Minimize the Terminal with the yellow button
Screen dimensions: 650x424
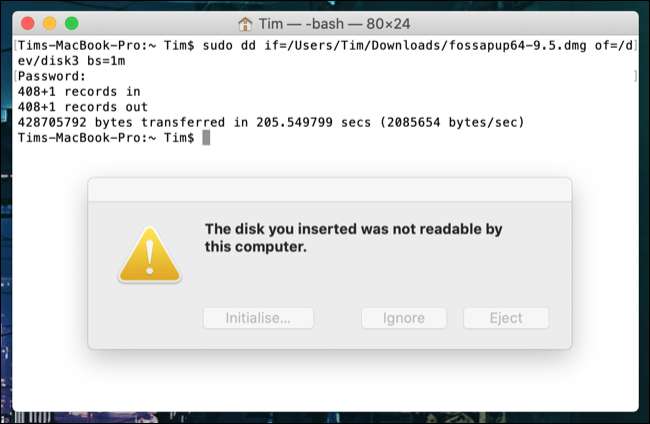48,23
